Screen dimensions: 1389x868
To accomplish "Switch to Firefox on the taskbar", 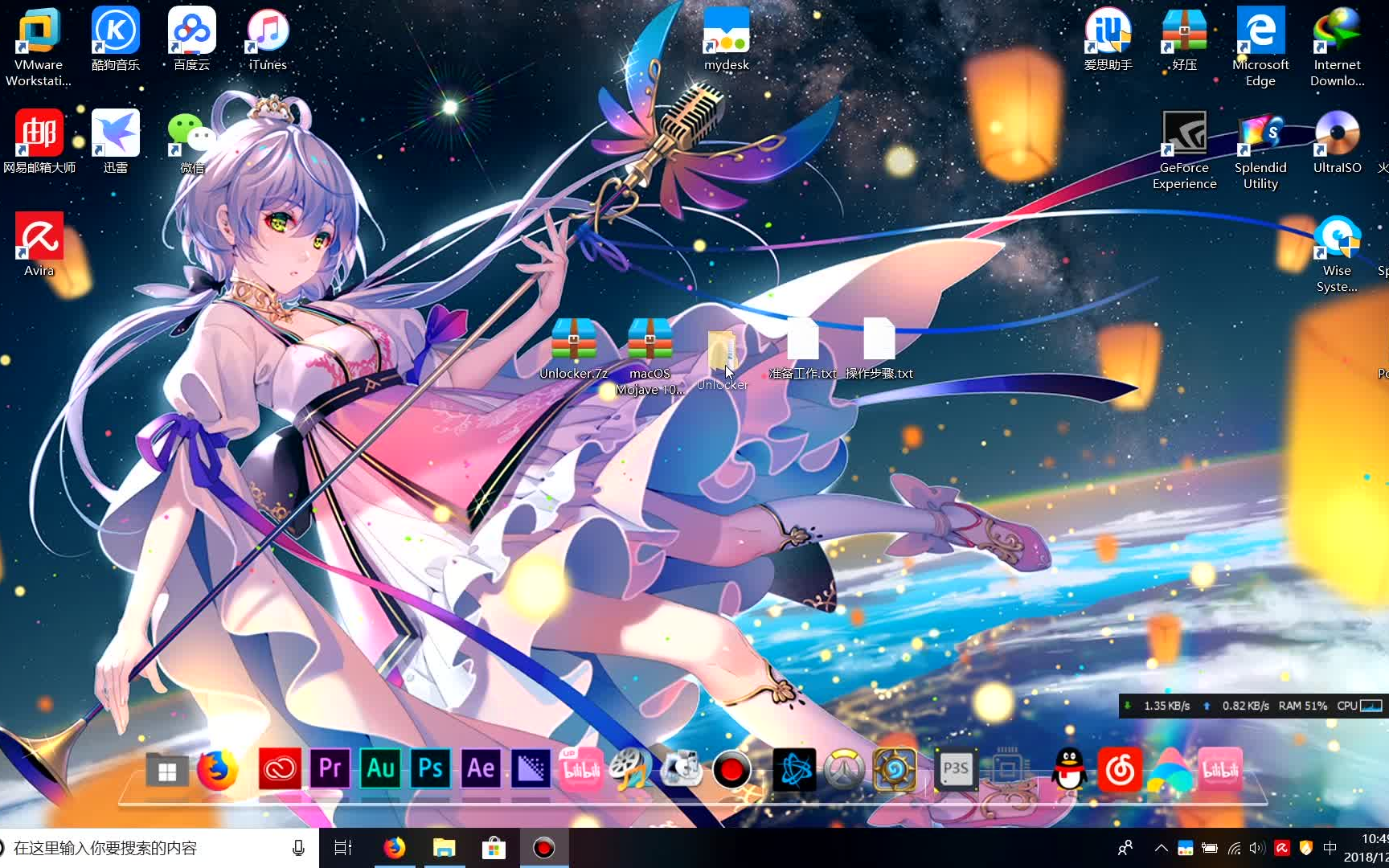I will point(394,848).
